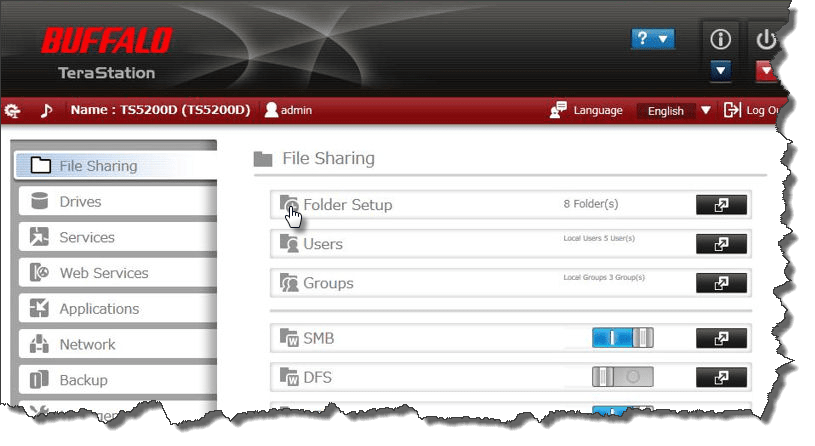Click the DFS label

pos(317,377)
